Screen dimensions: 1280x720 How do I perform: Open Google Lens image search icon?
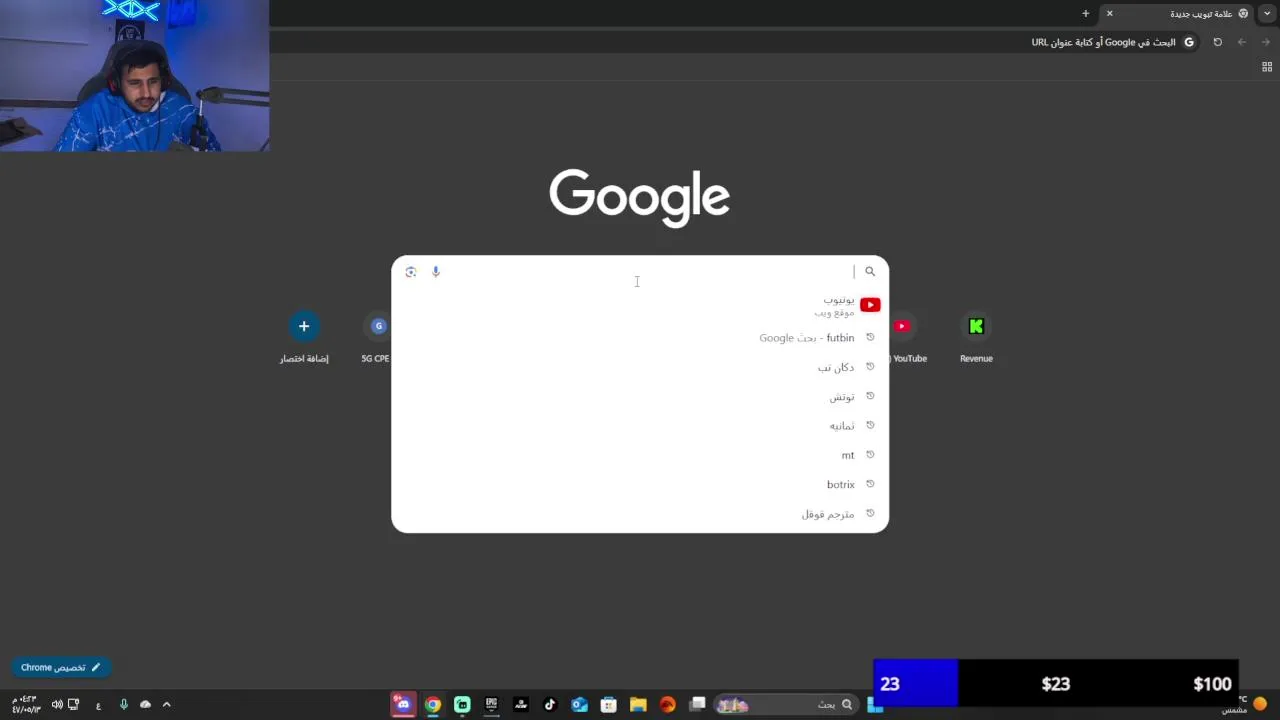[411, 271]
